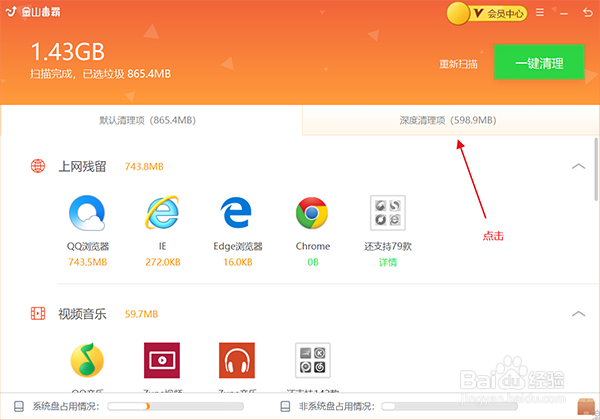
Task: Click the 重新扫描 rescan link
Action: tap(458, 63)
